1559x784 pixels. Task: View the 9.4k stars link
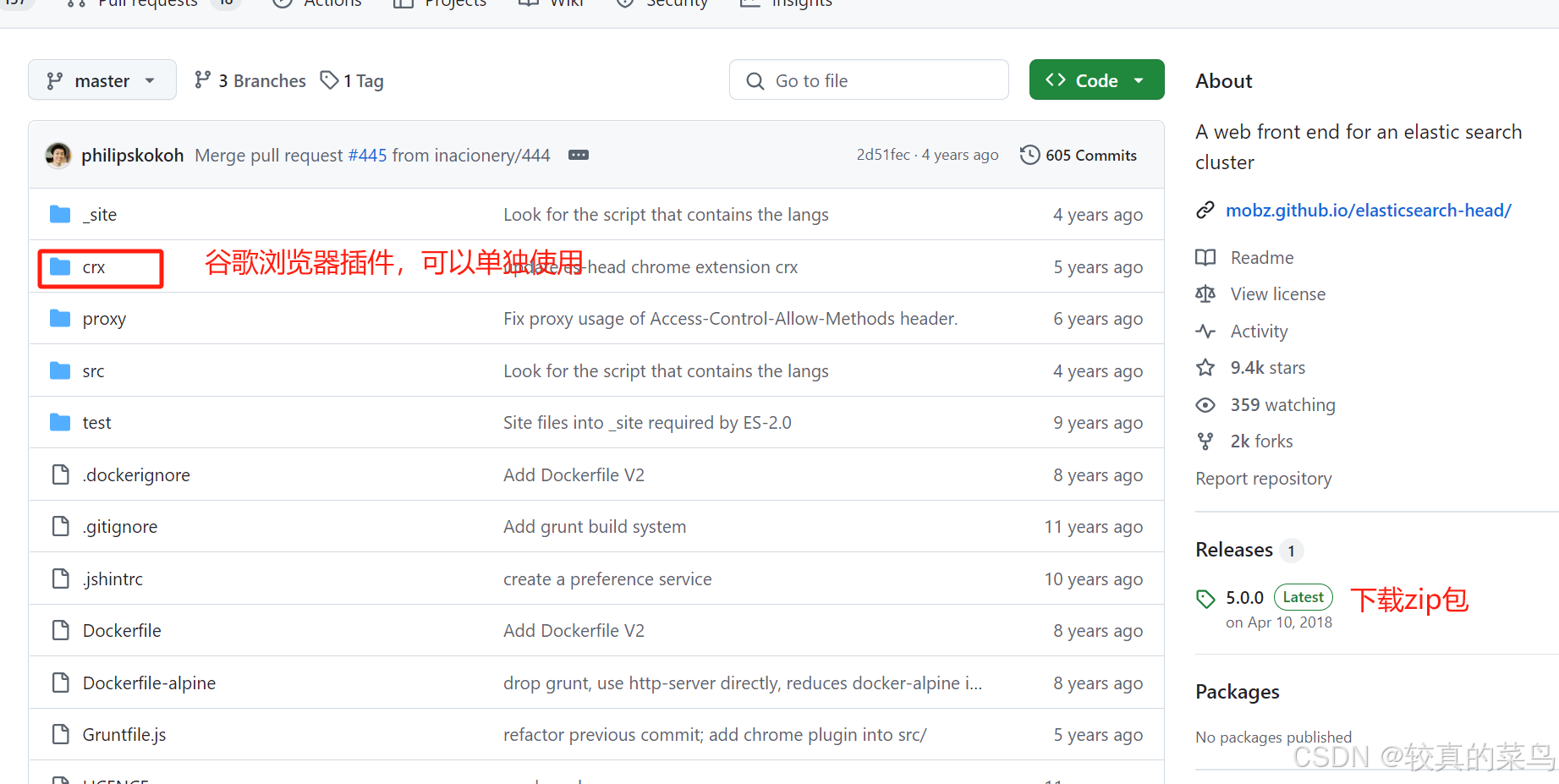[x=1267, y=368]
